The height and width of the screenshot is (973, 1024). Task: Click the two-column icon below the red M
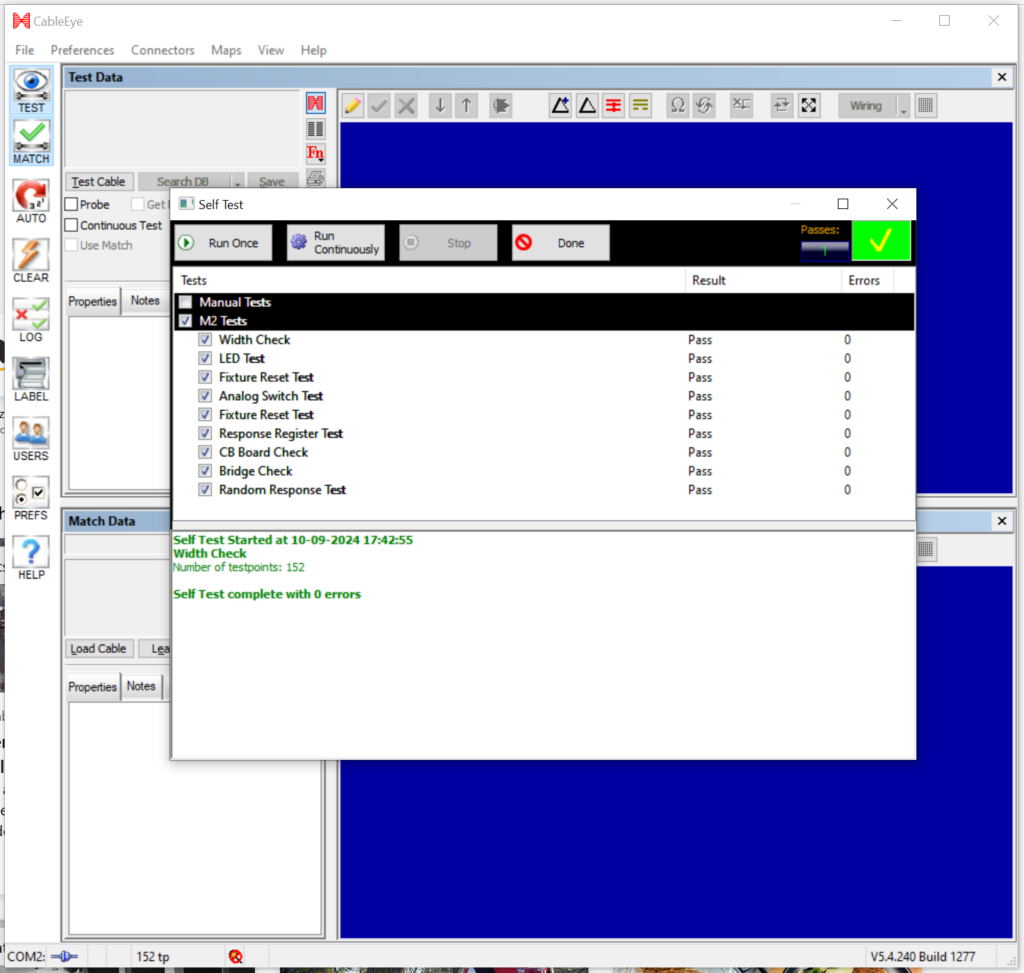(315, 129)
